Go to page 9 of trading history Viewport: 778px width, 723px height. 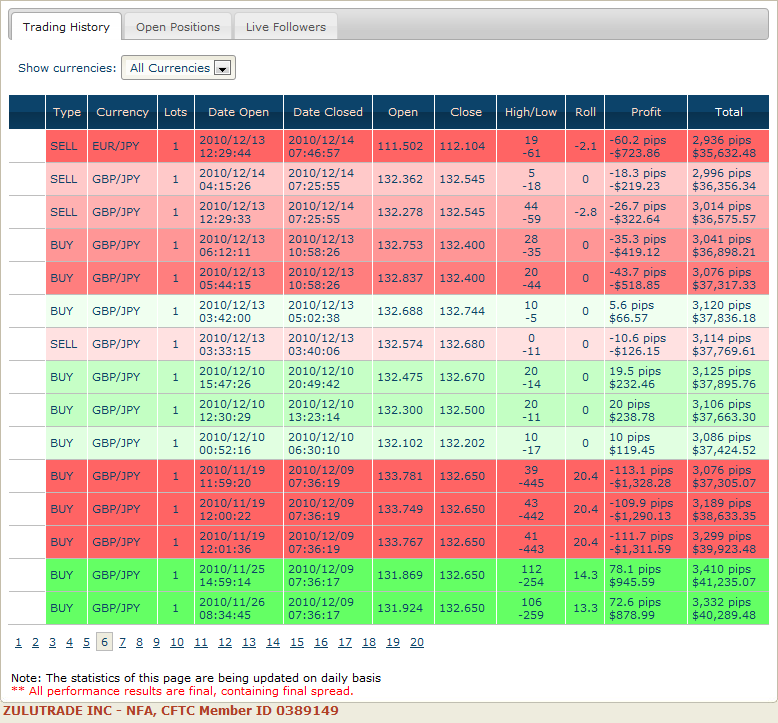(156, 642)
